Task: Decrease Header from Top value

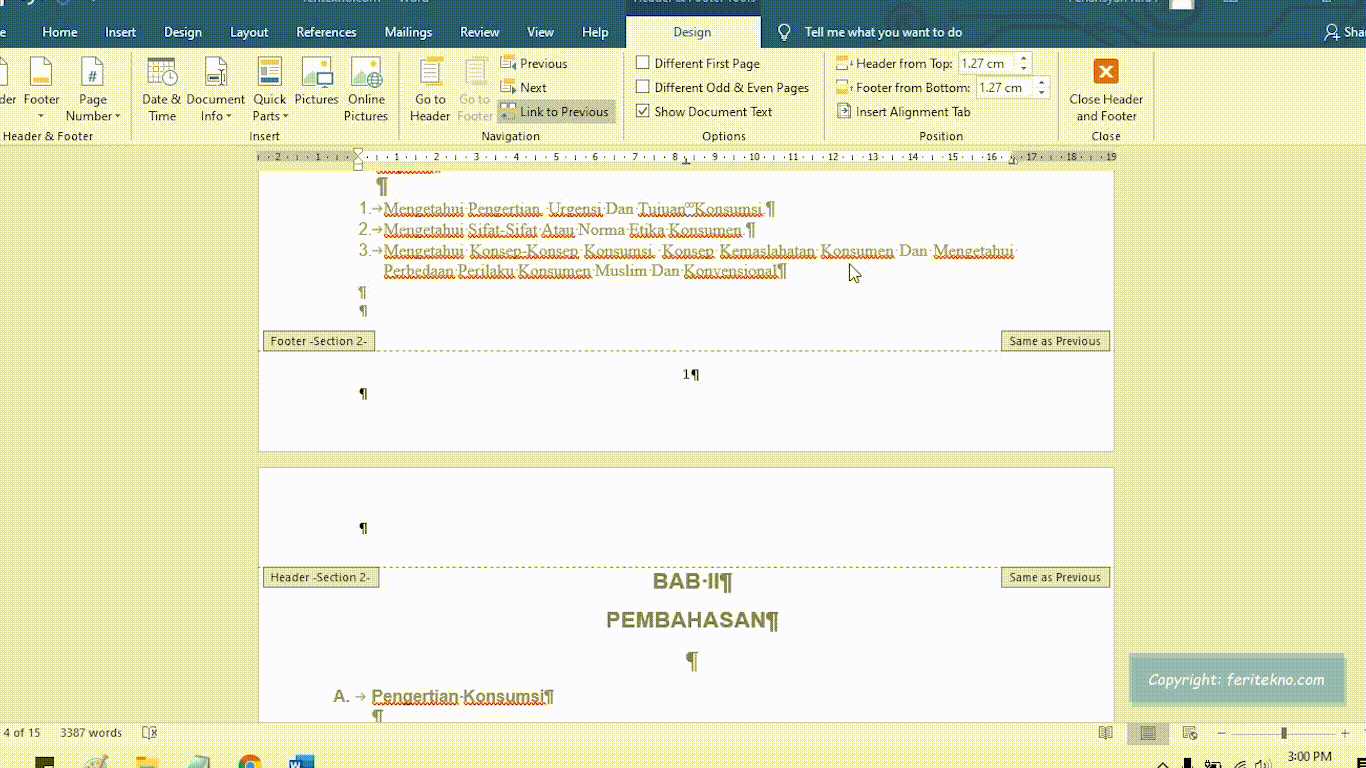Action: (1023, 68)
